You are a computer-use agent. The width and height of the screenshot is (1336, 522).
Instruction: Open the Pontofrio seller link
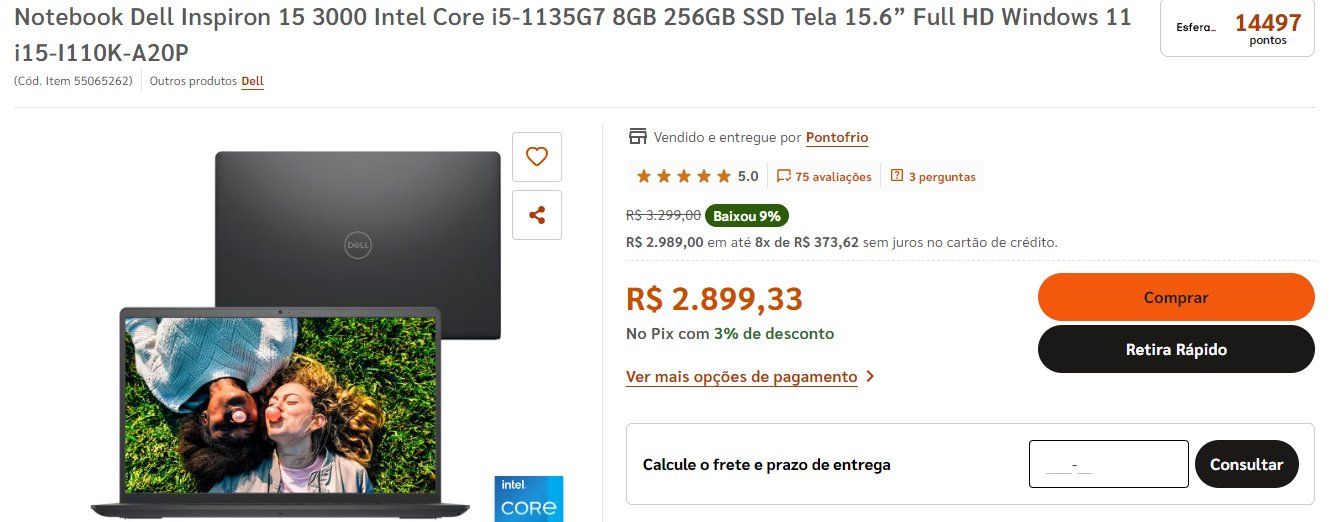point(837,138)
